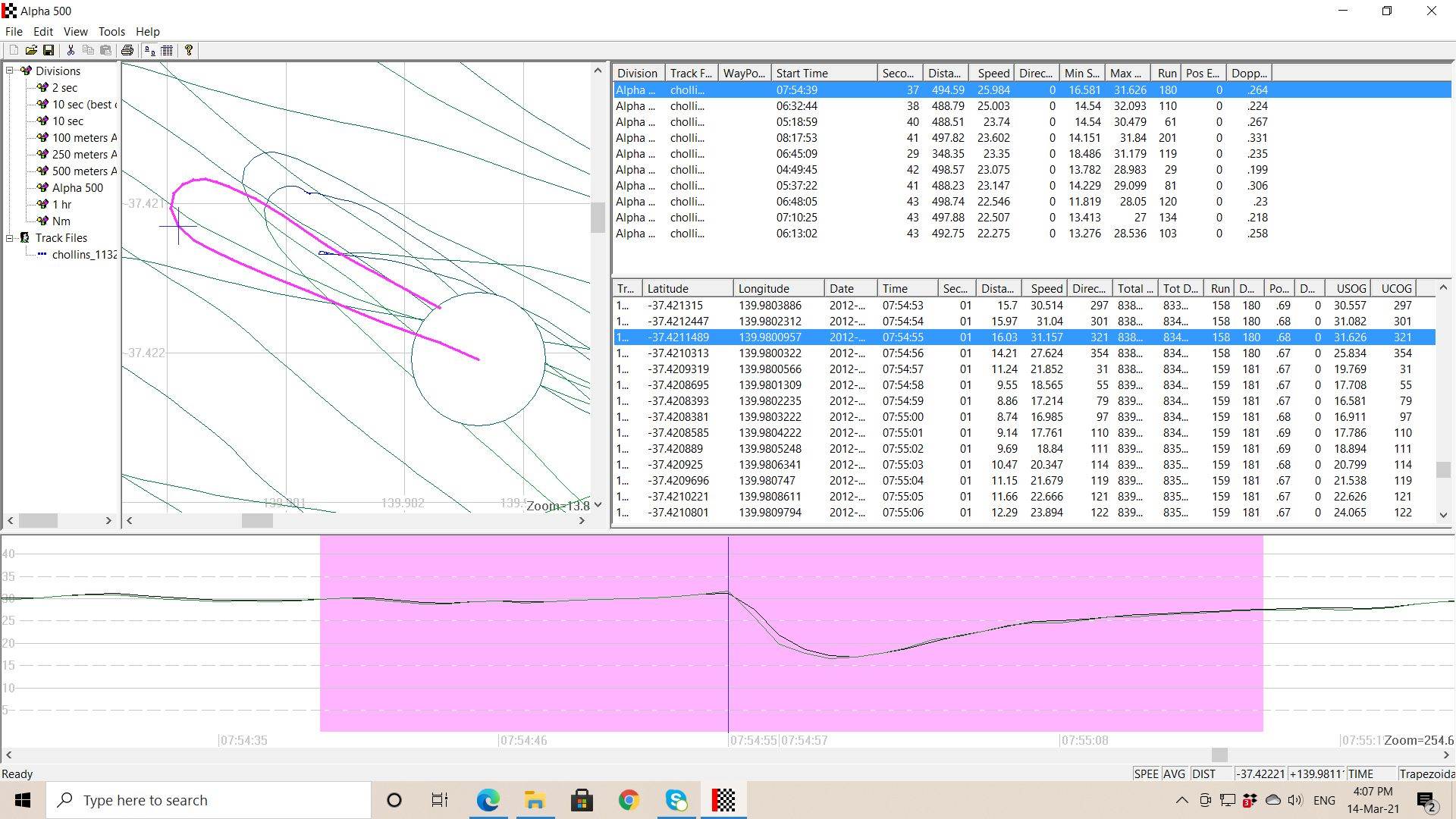
Task: Cut selection using the scissors icon
Action: [70, 50]
